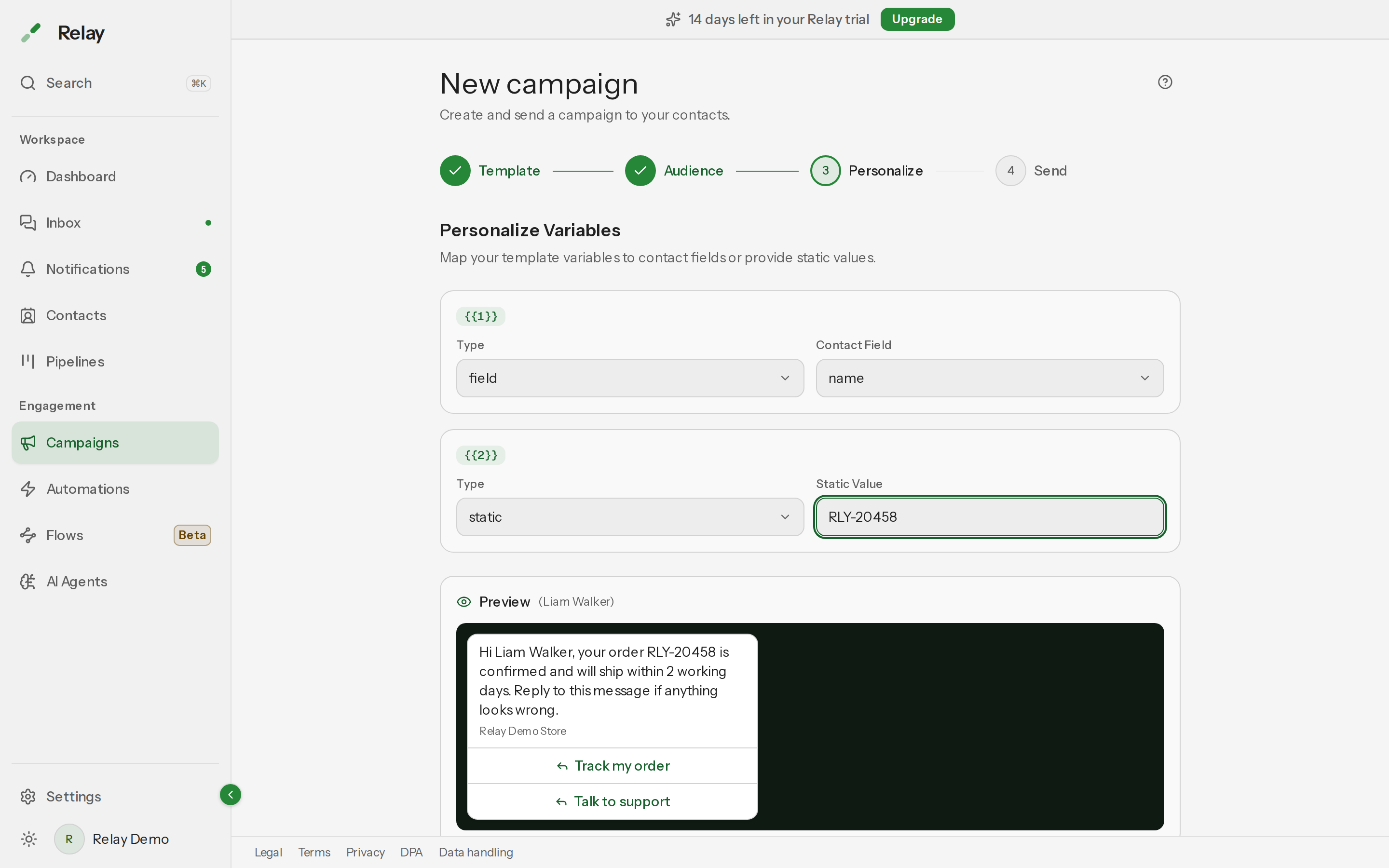Open the Automations page
The width and height of the screenshot is (1389, 868).
[115, 489]
